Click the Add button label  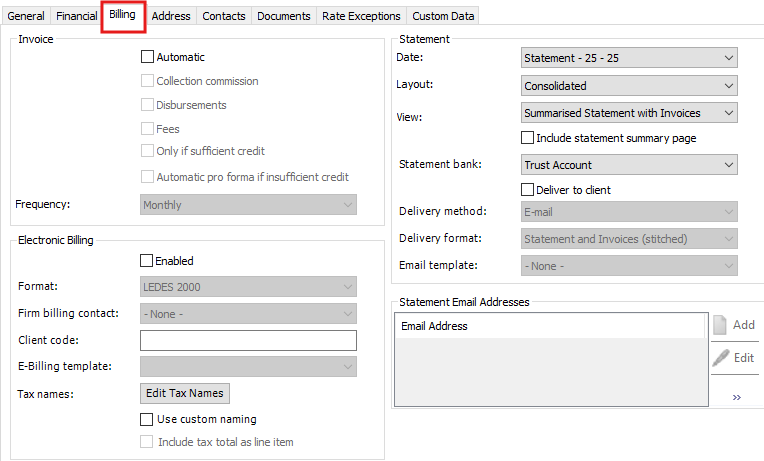pyautogui.click(x=744, y=325)
